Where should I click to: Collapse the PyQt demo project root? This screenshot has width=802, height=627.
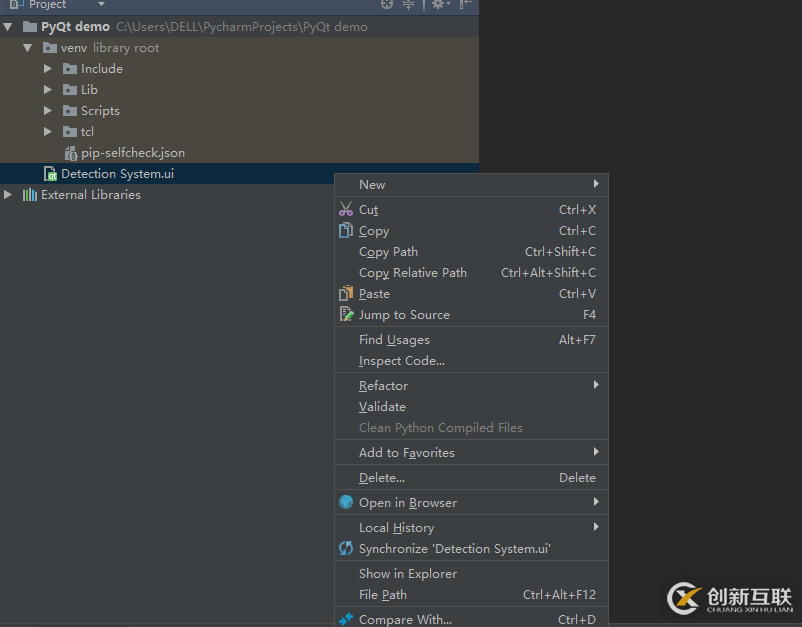[x=8, y=27]
